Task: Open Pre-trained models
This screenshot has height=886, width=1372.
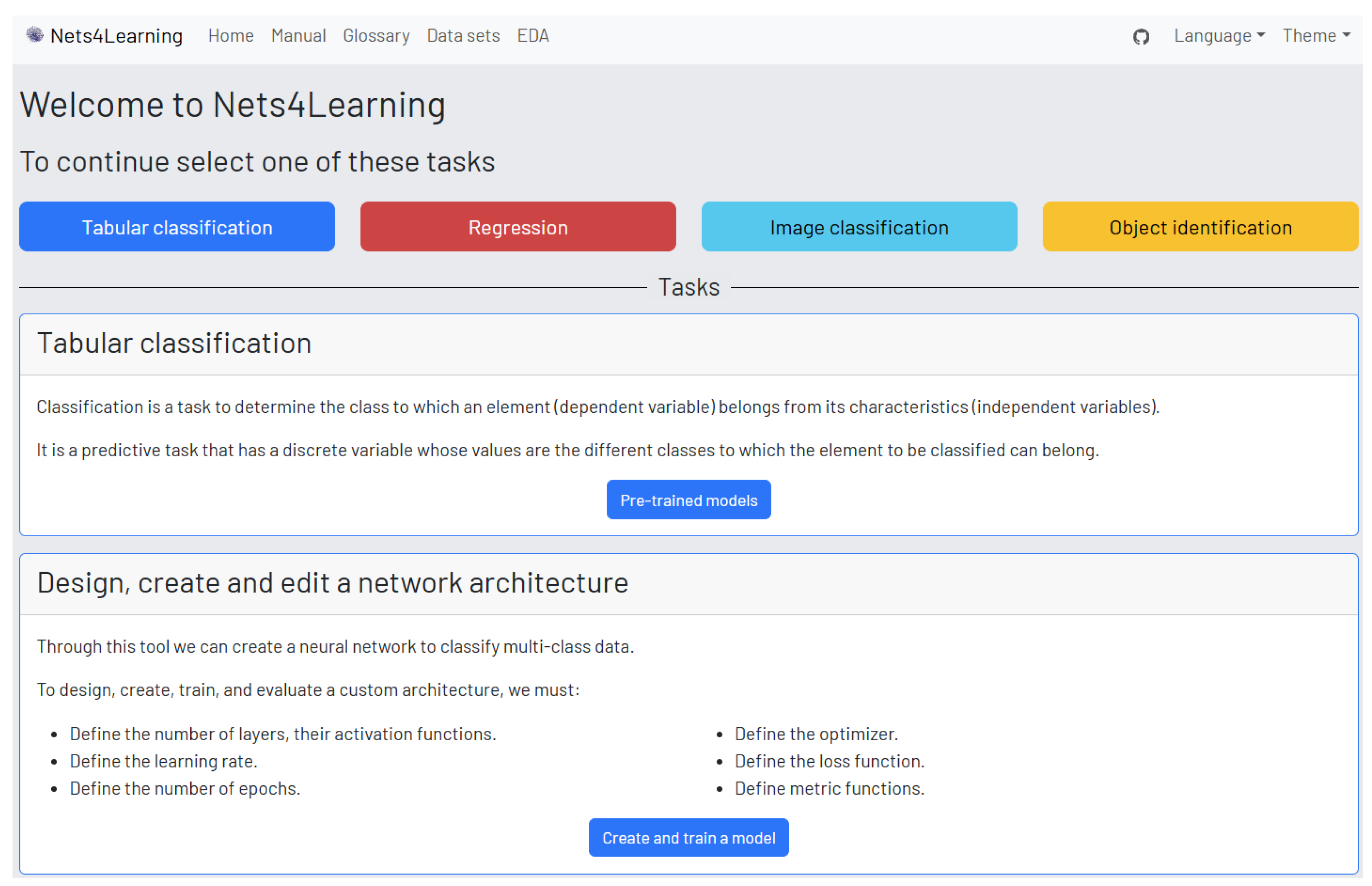Action: (x=688, y=499)
